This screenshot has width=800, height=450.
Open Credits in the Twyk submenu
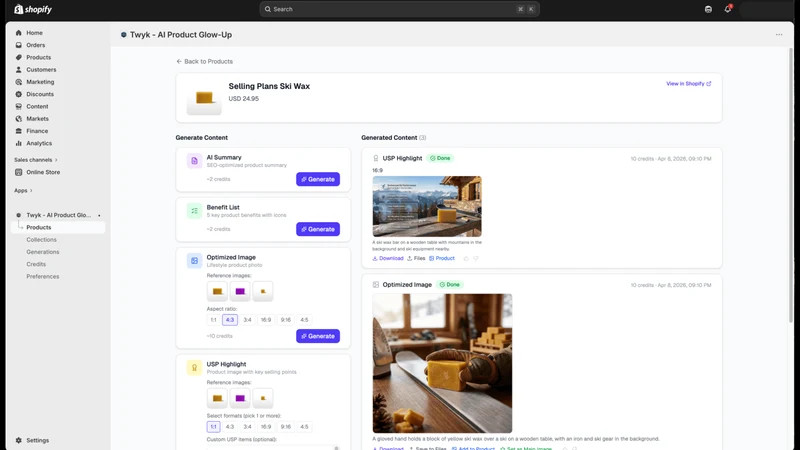click(x=36, y=264)
